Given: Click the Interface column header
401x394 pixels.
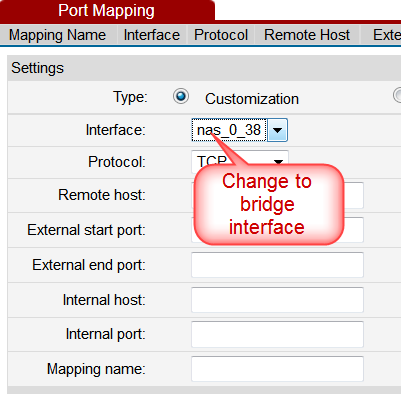Looking at the screenshot, I should (152, 35).
